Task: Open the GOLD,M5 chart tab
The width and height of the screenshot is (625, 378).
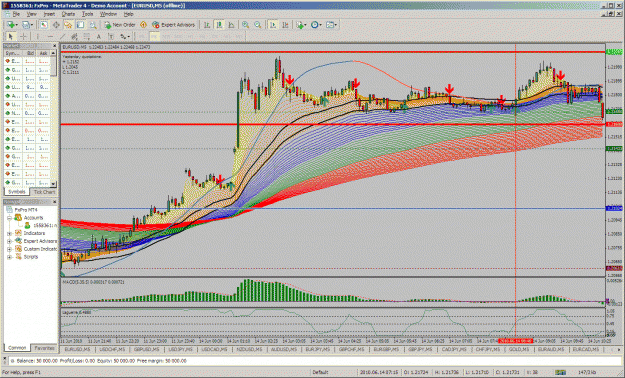Action: tap(520, 349)
